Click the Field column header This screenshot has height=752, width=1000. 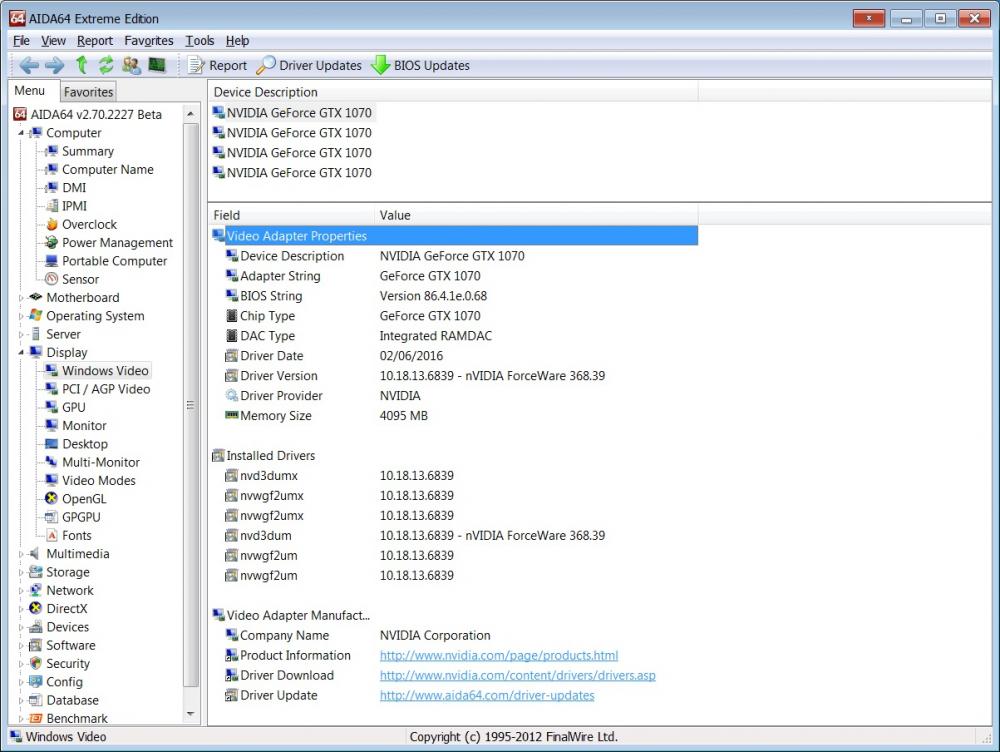point(292,215)
